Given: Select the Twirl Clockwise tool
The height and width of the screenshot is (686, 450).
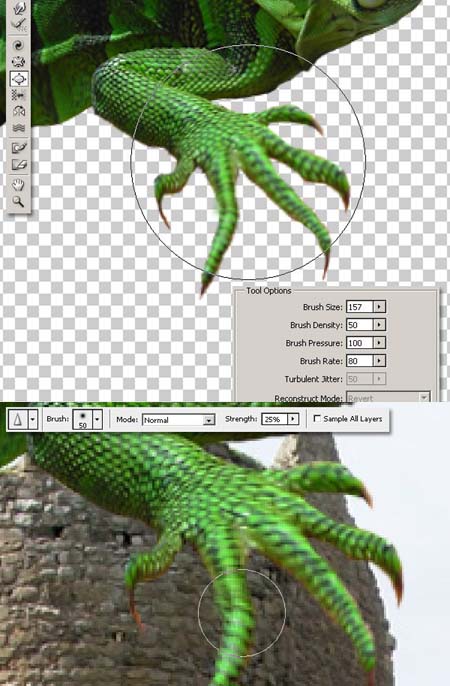Looking at the screenshot, I should [x=19, y=45].
